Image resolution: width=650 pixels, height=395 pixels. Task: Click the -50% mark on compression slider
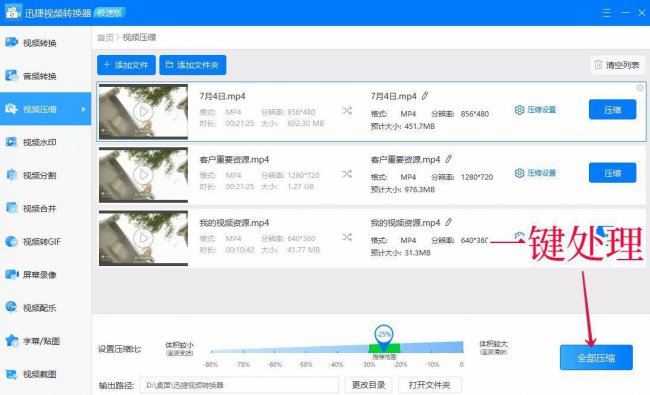[x=306, y=364]
